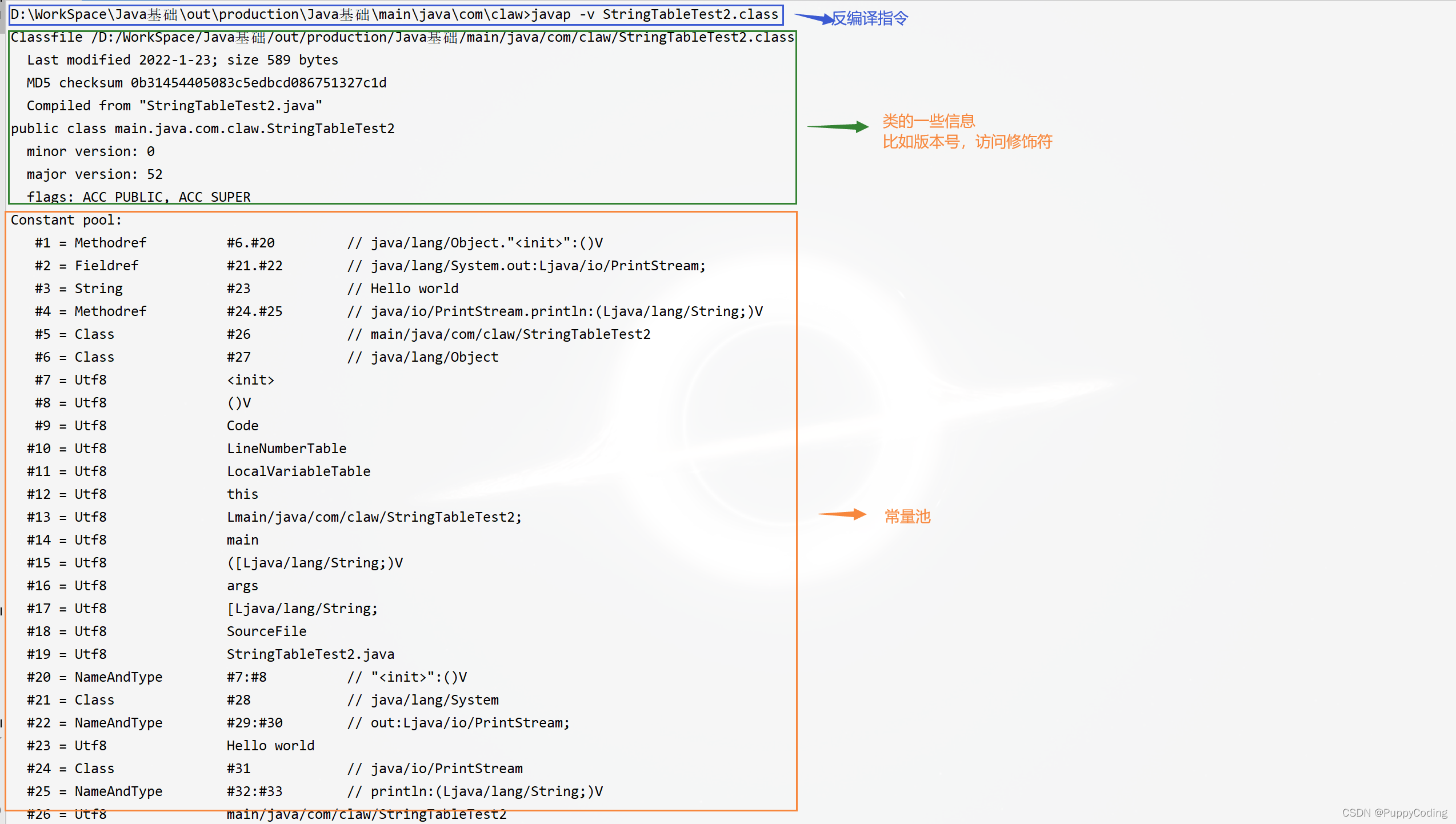
Task: Click entry #14 Utf8 main
Action: [x=242, y=540]
